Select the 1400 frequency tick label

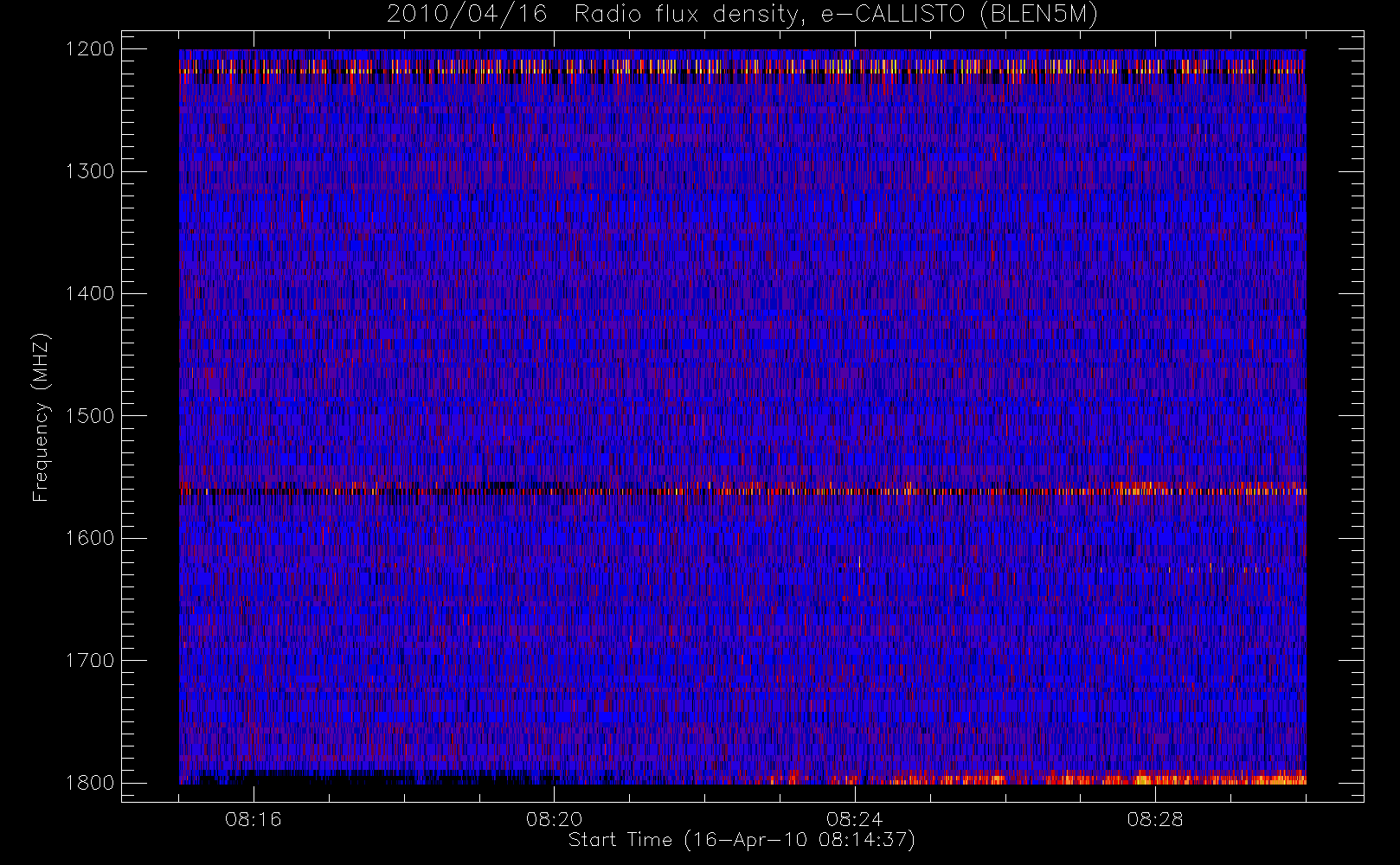click(90, 294)
